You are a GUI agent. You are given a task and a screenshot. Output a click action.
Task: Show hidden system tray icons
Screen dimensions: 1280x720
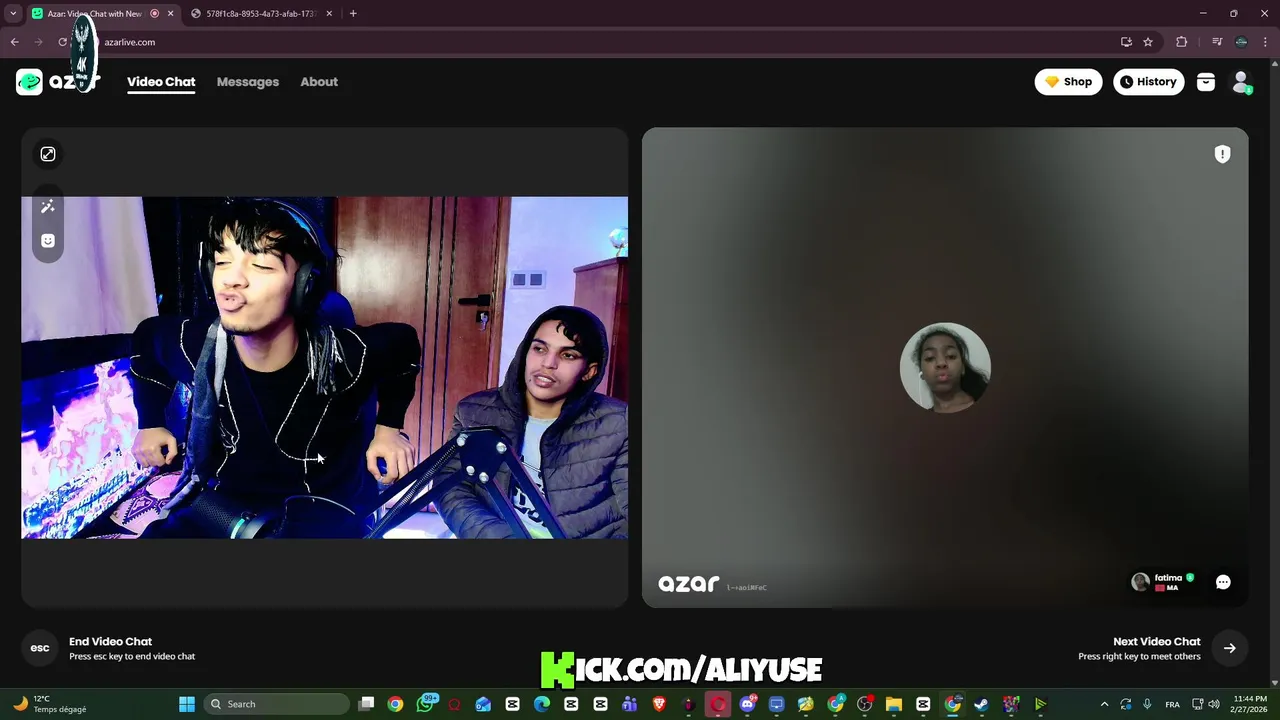(x=1104, y=704)
